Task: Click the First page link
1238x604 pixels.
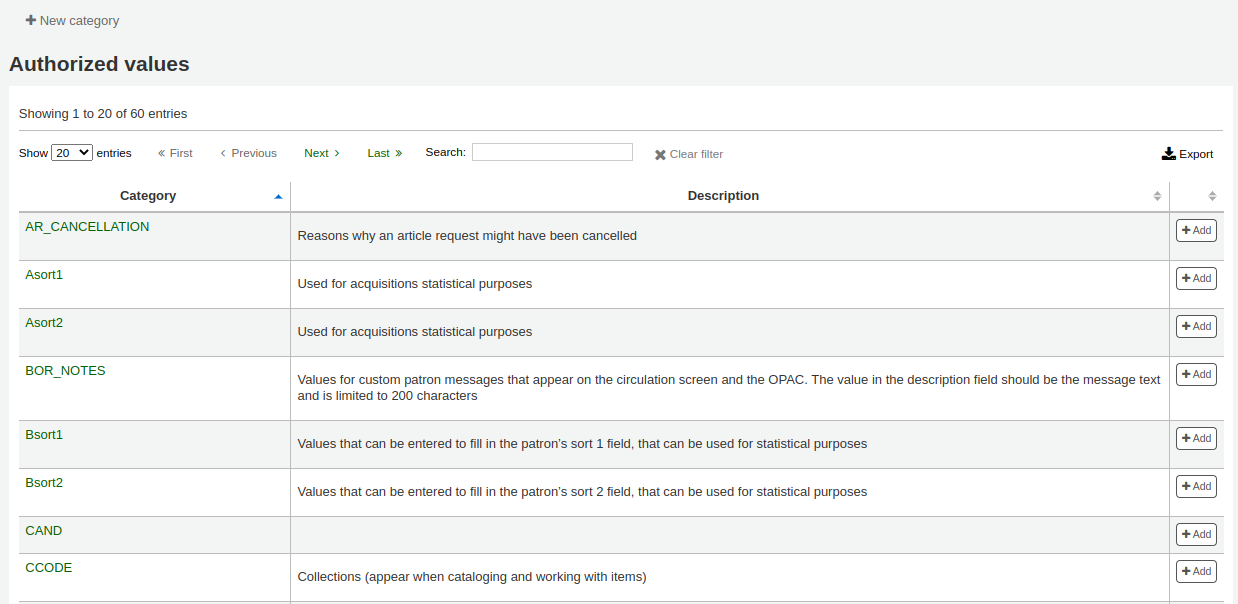Action: click(x=175, y=153)
